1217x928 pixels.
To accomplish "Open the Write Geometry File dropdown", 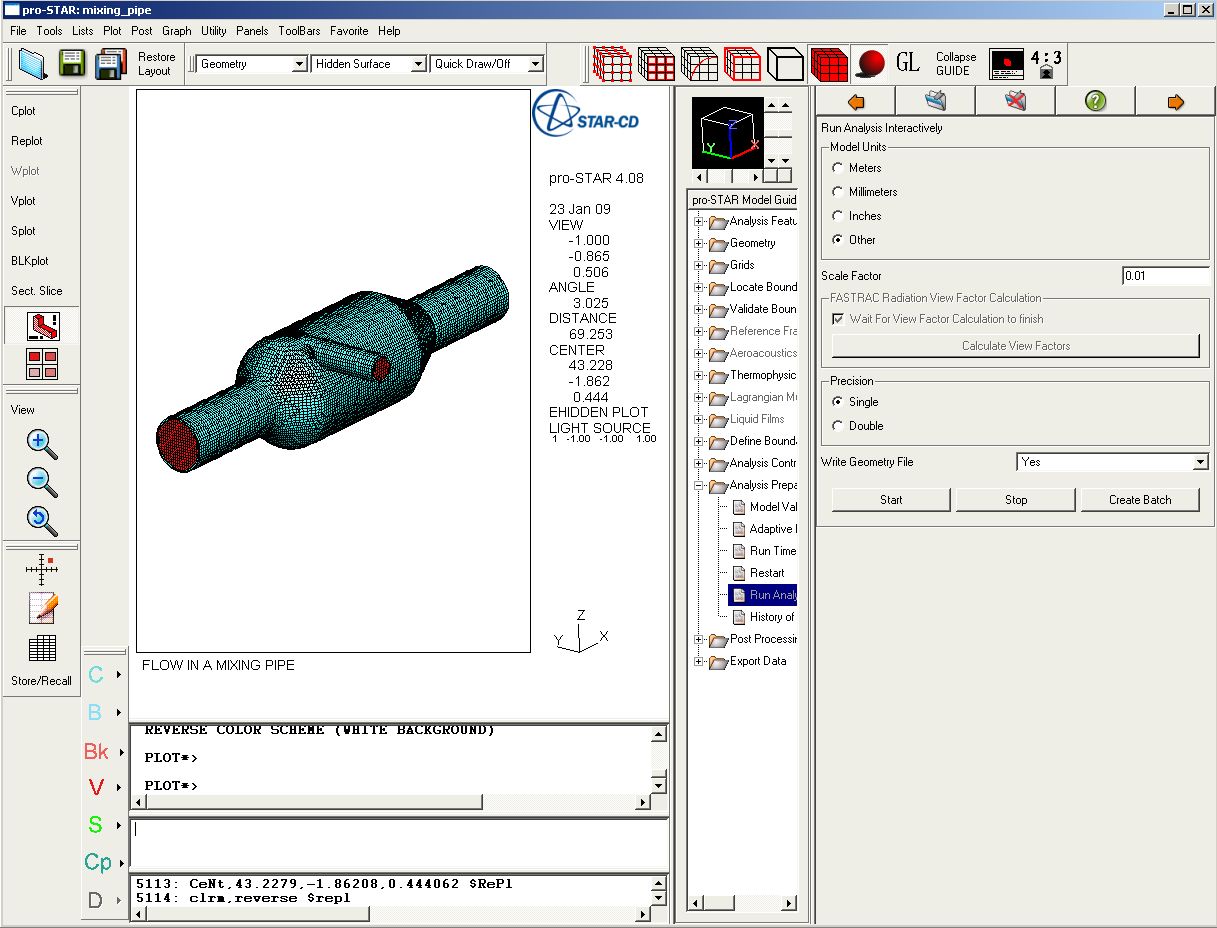I will [1200, 462].
